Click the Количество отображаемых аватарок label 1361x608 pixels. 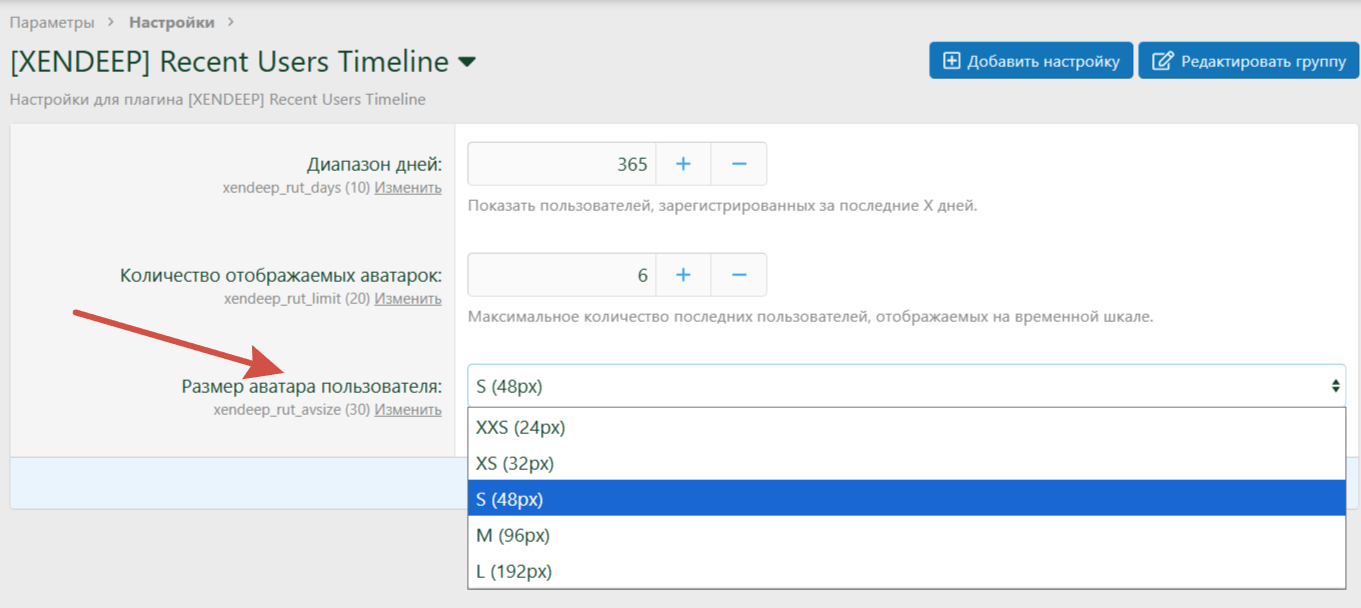[x=281, y=276]
